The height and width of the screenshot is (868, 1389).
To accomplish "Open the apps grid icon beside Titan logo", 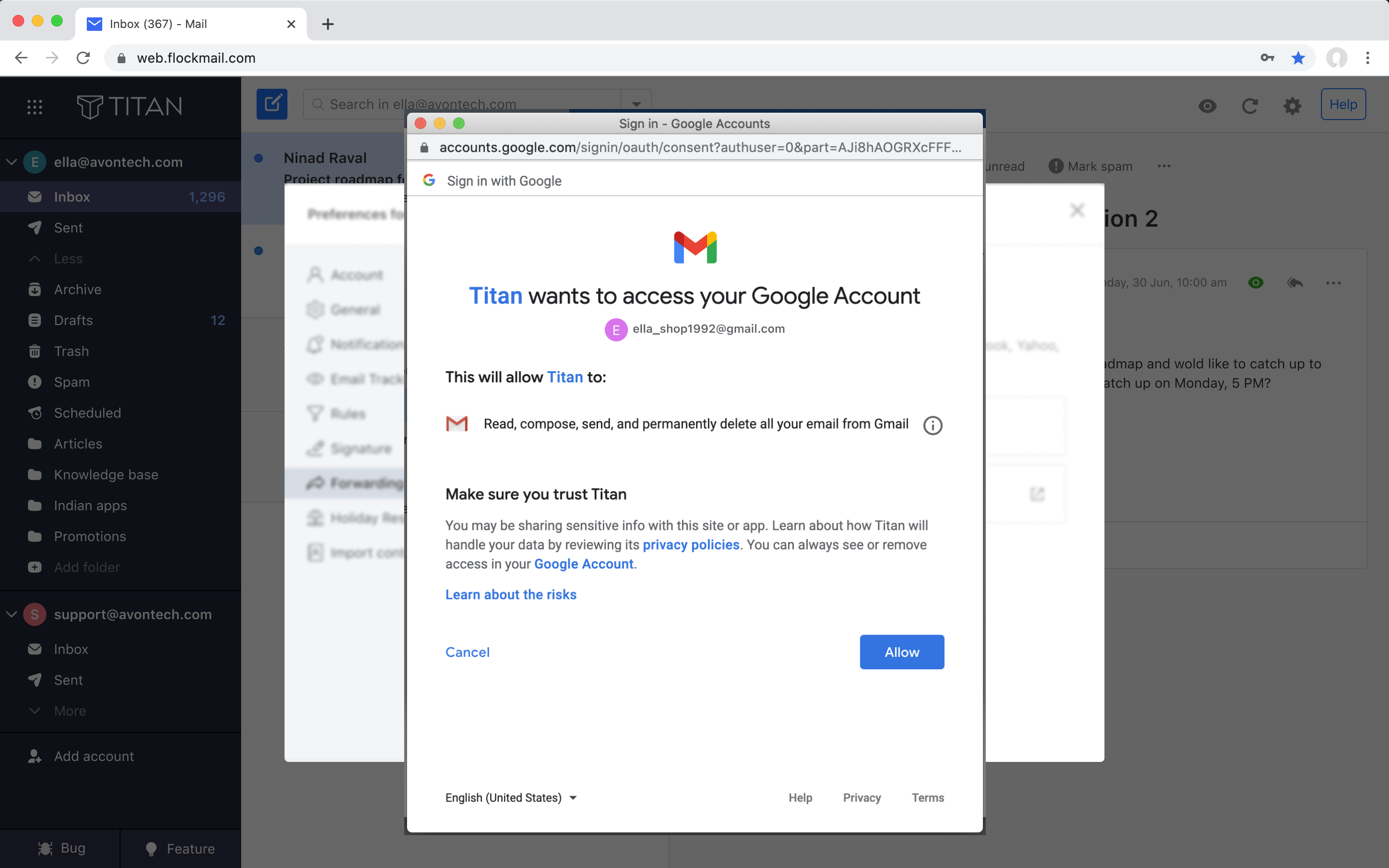I will [34, 106].
